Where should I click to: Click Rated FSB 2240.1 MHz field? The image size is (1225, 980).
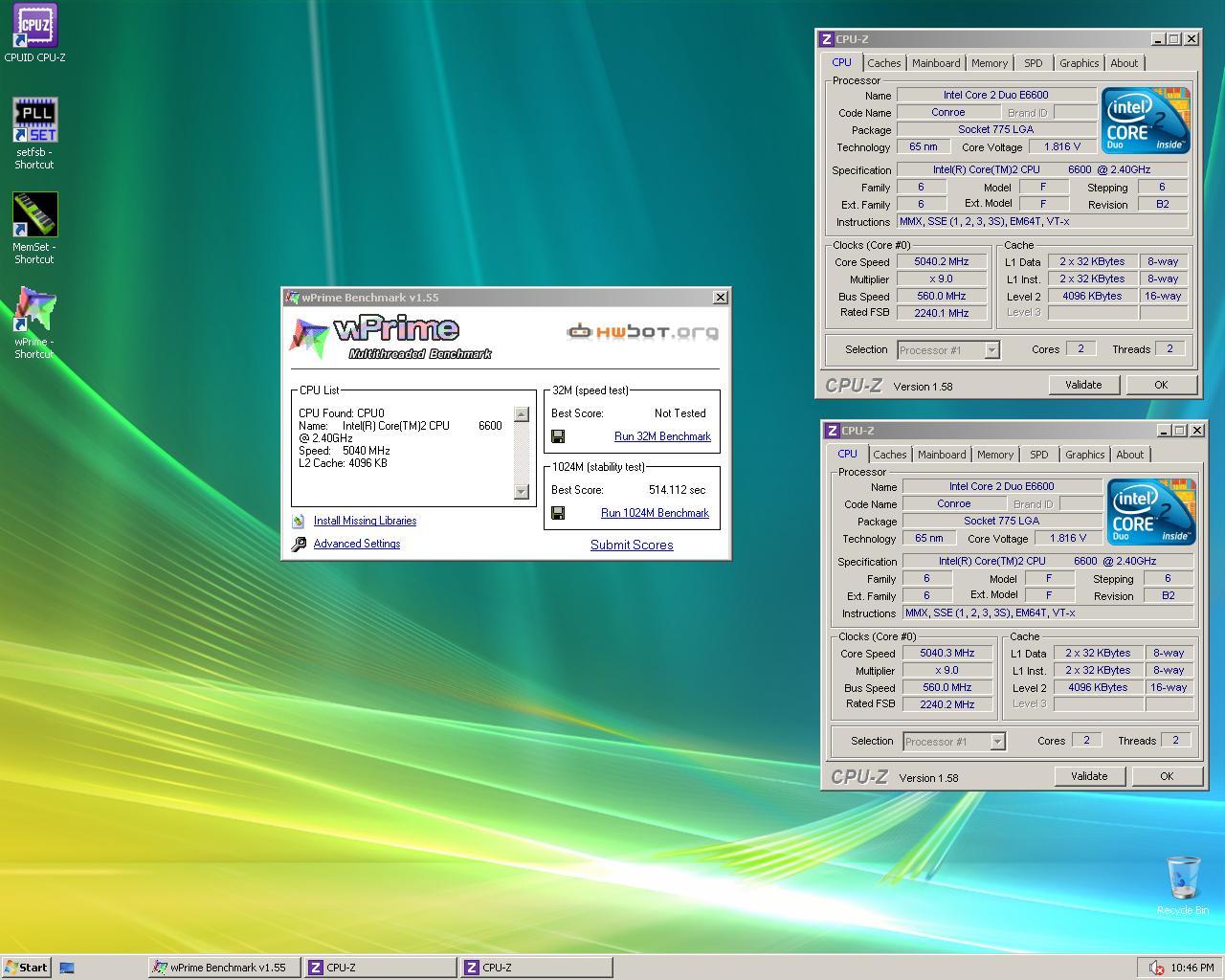(x=942, y=313)
